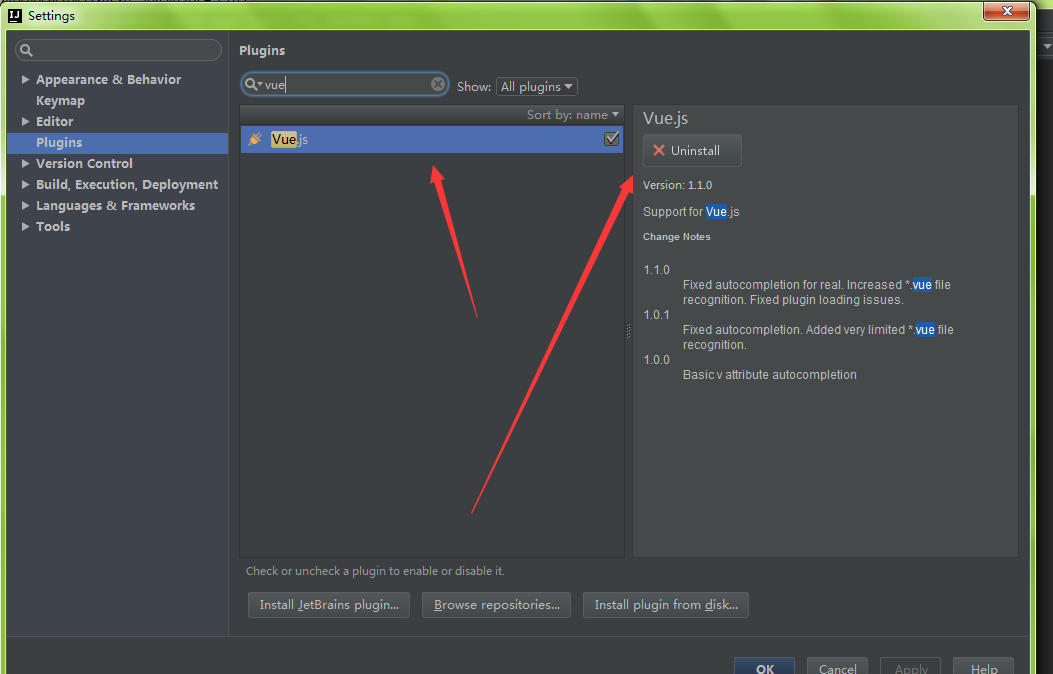Click the Plugins heading
Image resolution: width=1053 pixels, height=674 pixels.
pos(262,50)
